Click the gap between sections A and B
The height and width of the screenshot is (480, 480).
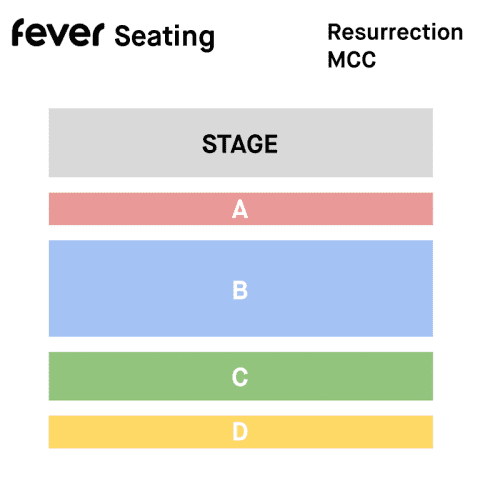(241, 233)
